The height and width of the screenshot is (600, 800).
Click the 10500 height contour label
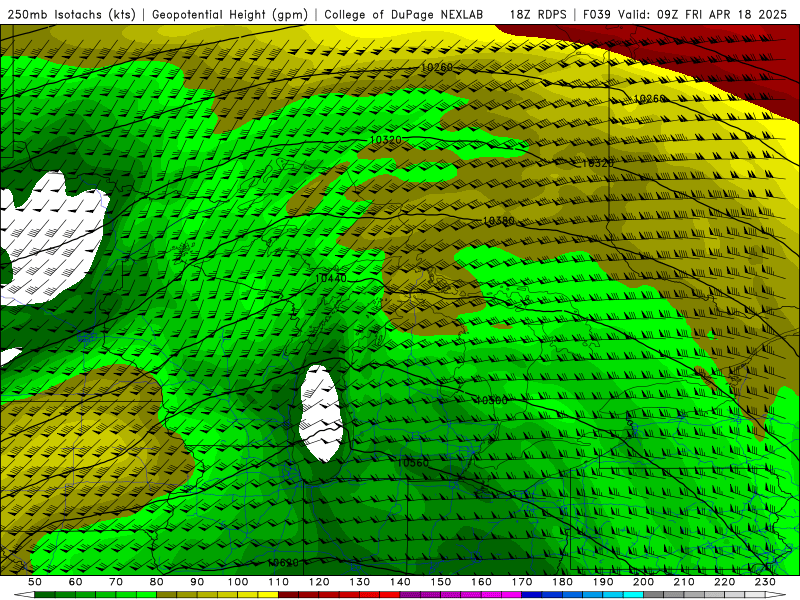pos(491,401)
